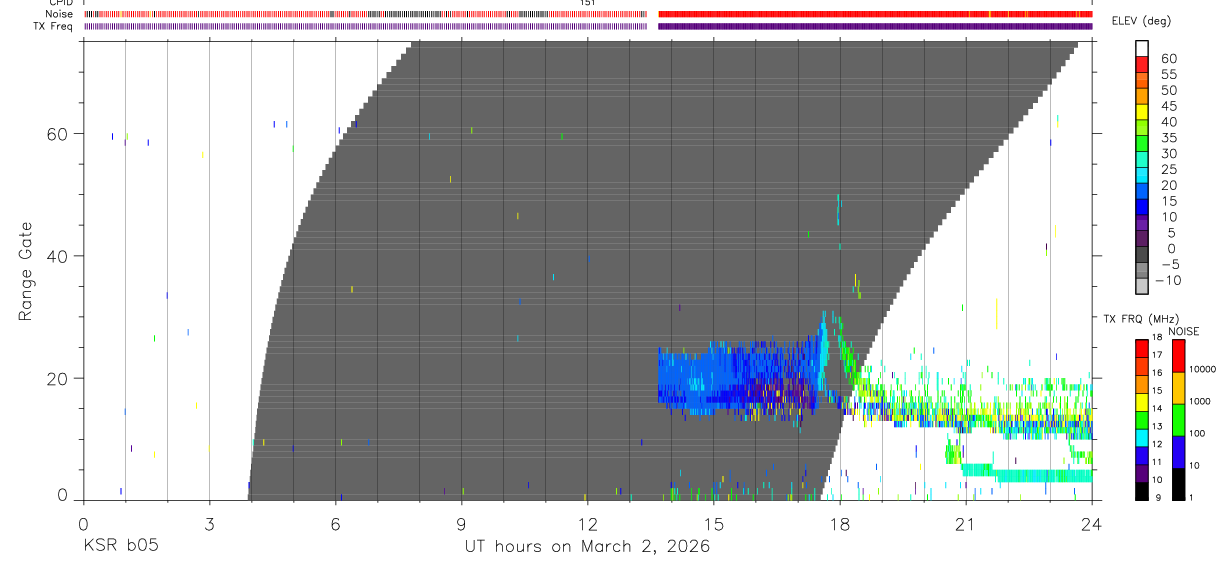Select the white cap of the ELEV color bar
The width and height of the screenshot is (1228, 567).
[x=1141, y=48]
